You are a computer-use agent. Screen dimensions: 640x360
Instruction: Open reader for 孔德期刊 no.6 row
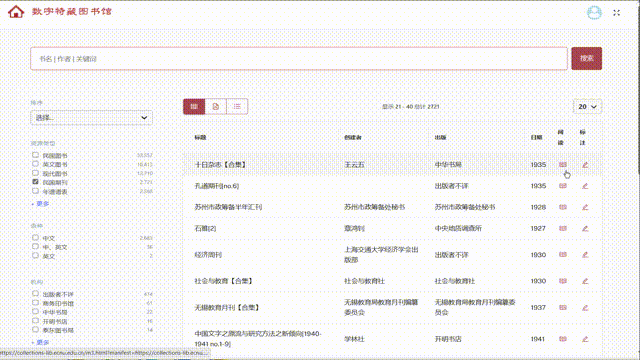(563, 186)
